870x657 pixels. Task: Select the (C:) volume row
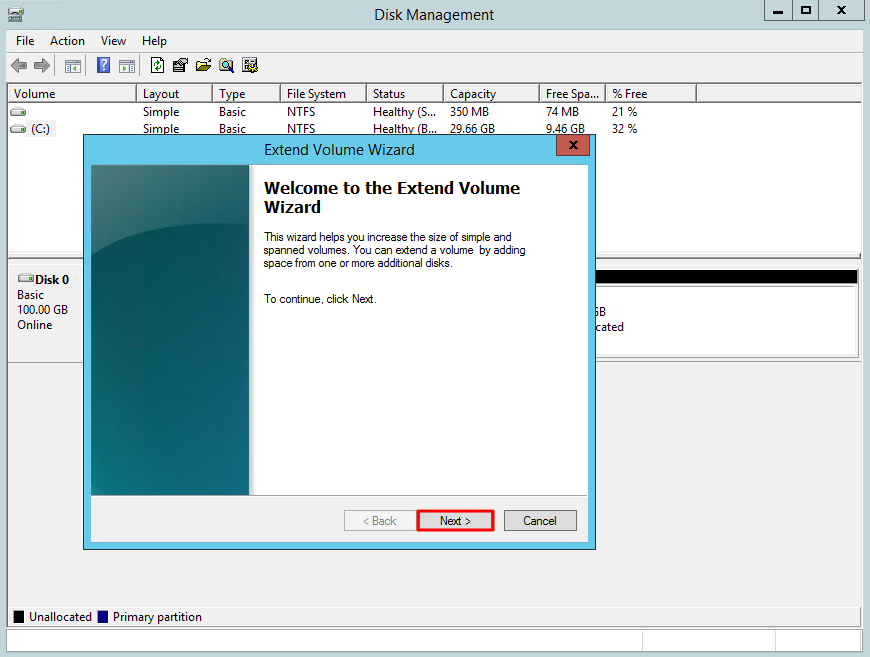40,129
